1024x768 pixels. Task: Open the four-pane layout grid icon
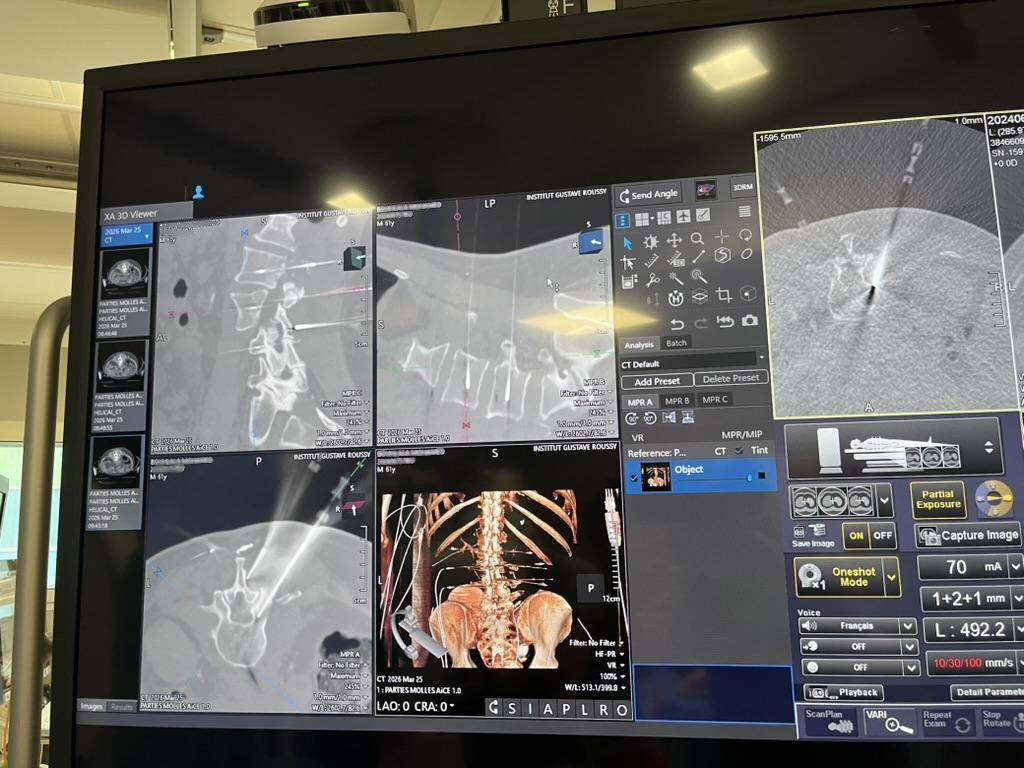click(x=643, y=219)
